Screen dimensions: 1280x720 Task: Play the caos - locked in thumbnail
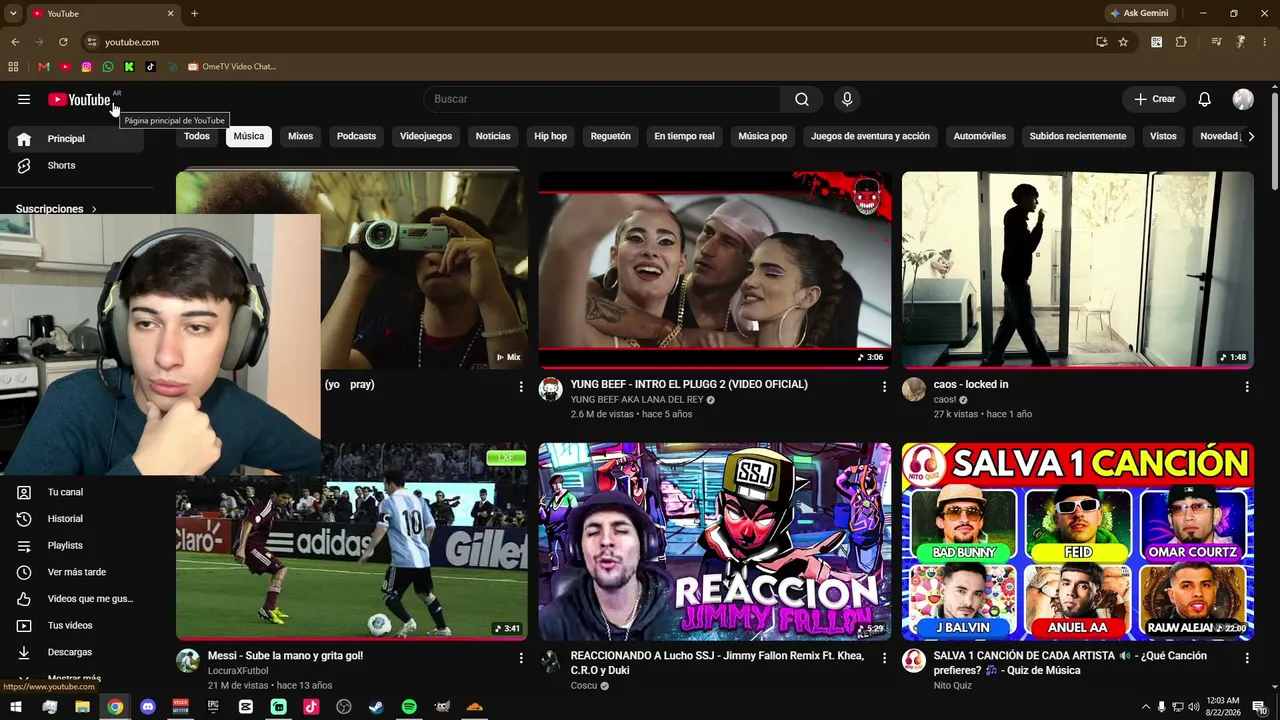1078,269
